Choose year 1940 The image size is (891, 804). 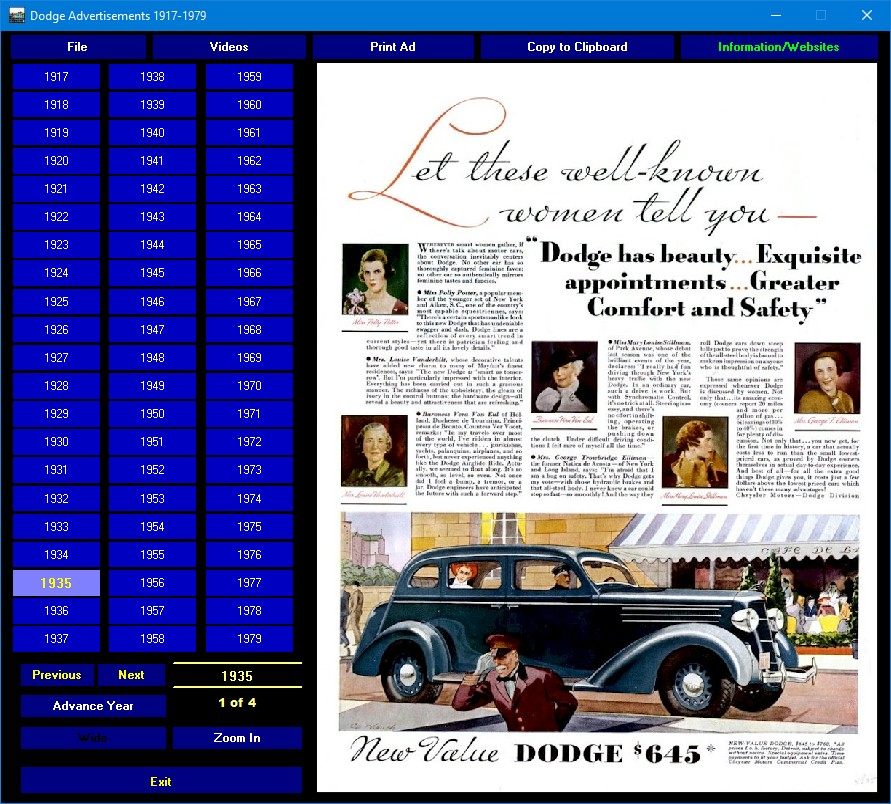152,133
